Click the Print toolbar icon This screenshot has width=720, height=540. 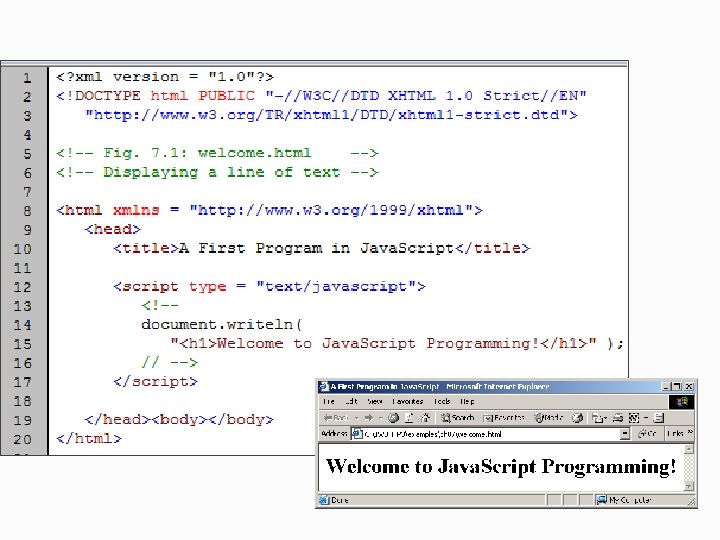pos(618,418)
